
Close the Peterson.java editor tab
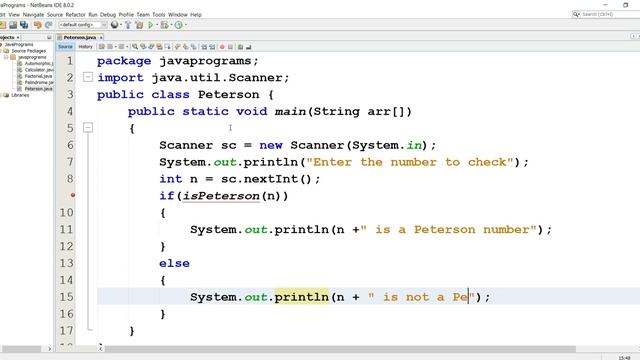pos(101,38)
